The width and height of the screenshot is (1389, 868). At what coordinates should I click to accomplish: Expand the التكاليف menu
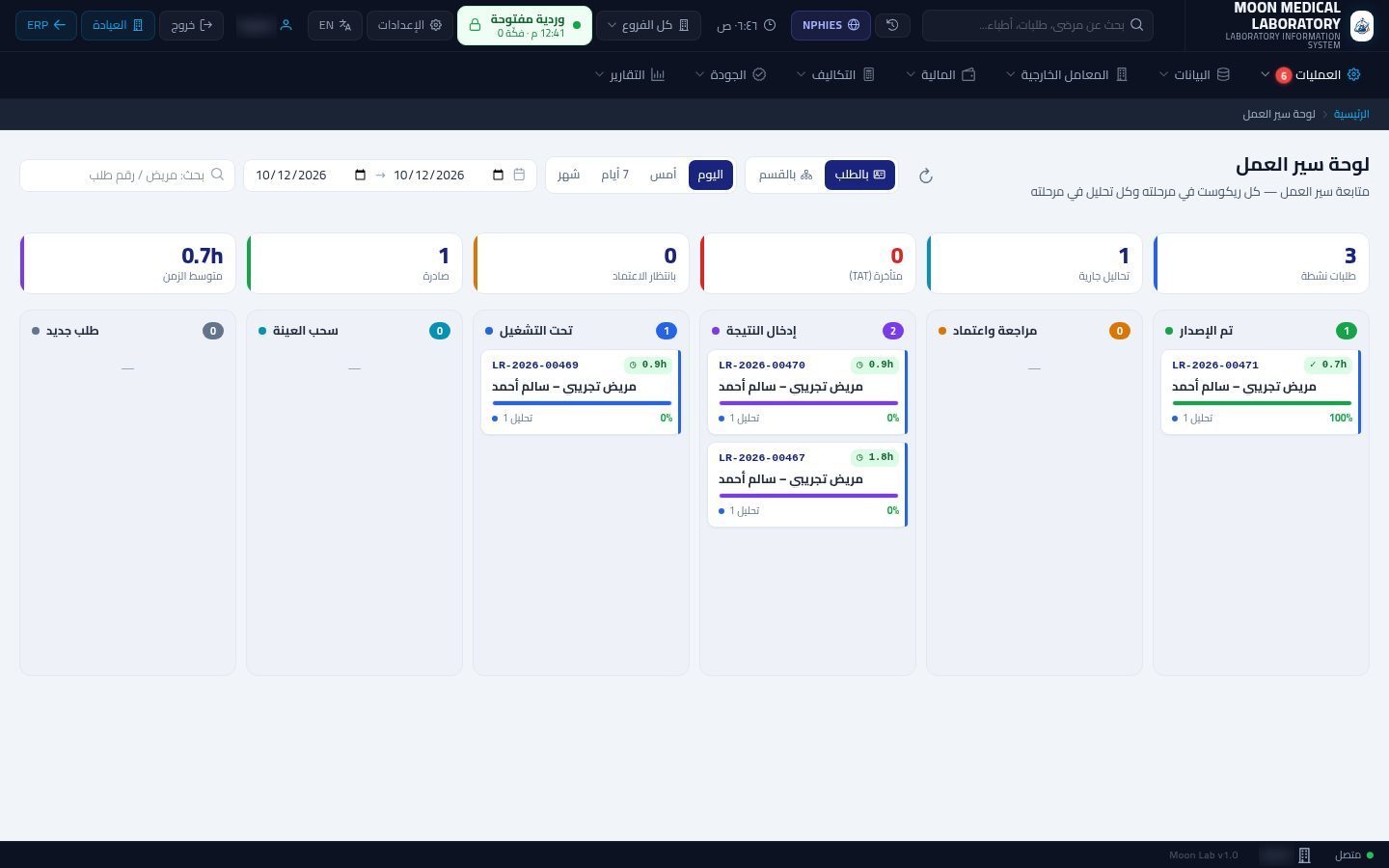[835, 75]
